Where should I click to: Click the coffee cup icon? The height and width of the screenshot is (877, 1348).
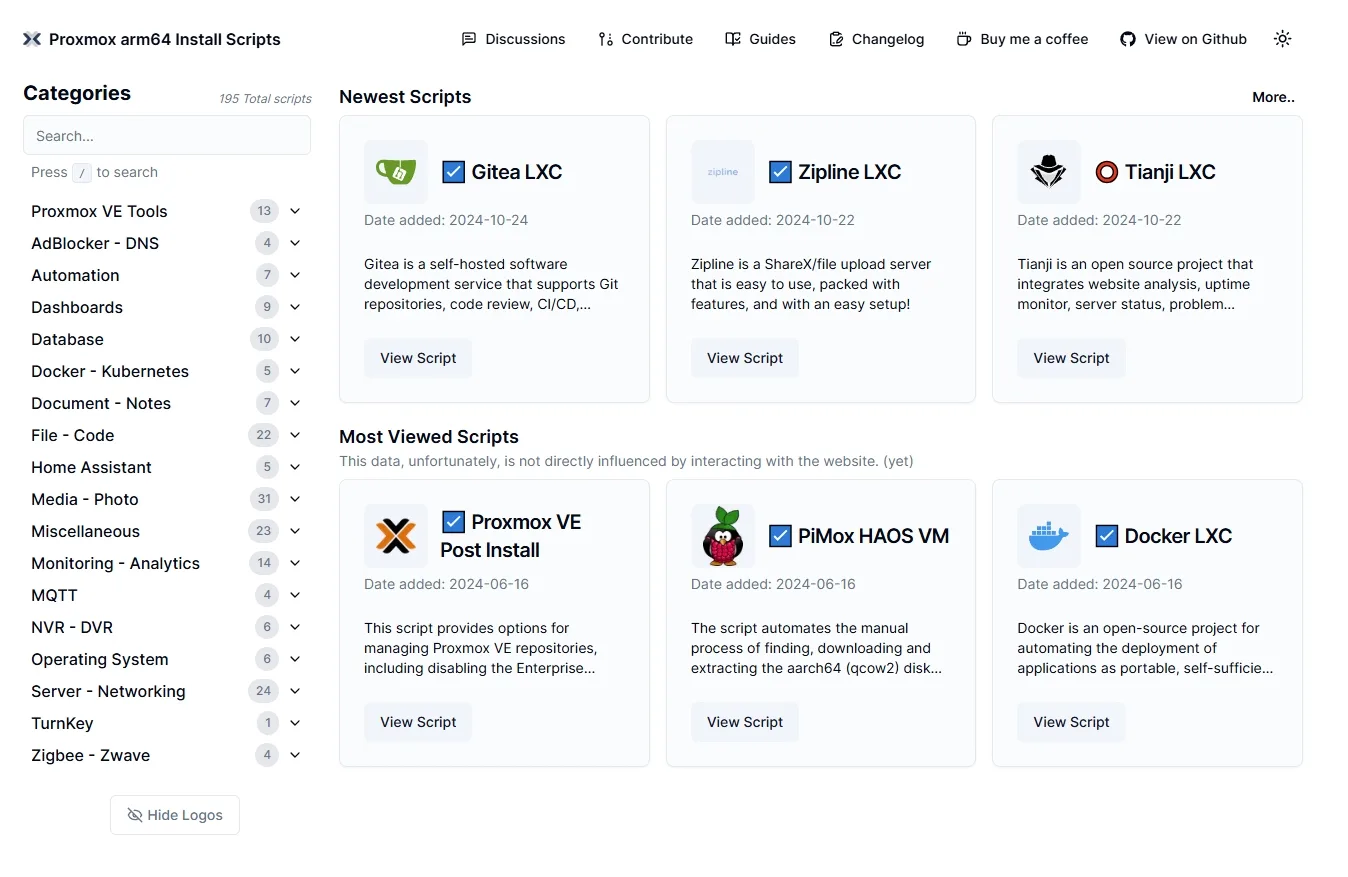(x=964, y=39)
